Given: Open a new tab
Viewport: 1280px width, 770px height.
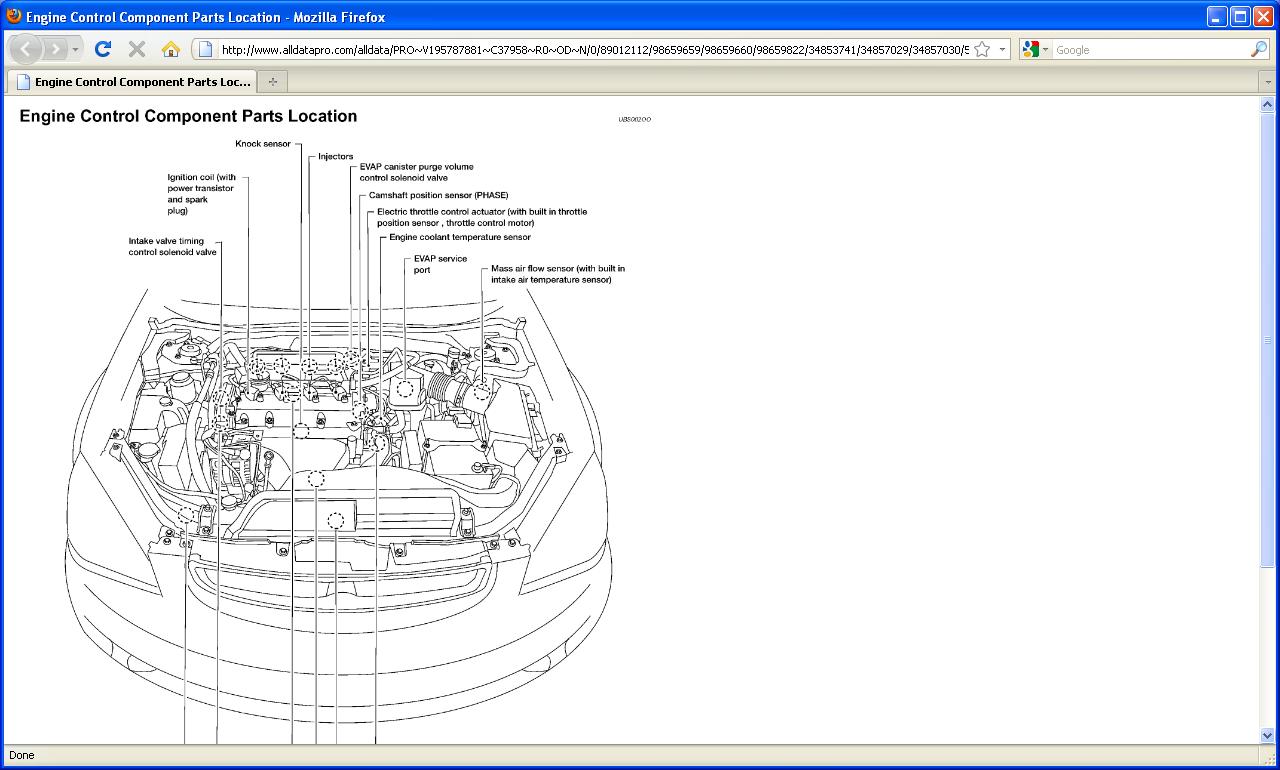Looking at the screenshot, I should point(272,82).
